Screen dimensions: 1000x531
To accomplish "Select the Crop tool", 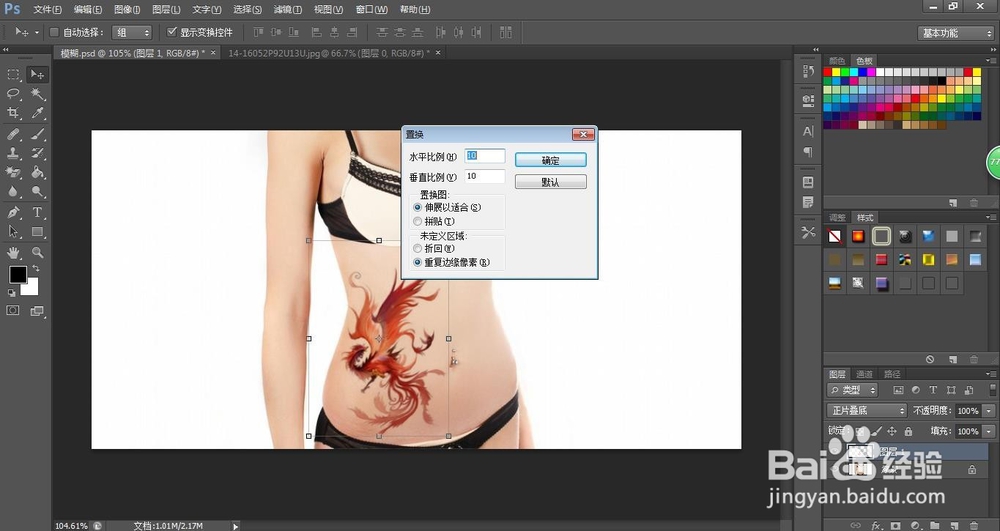I will [13, 113].
